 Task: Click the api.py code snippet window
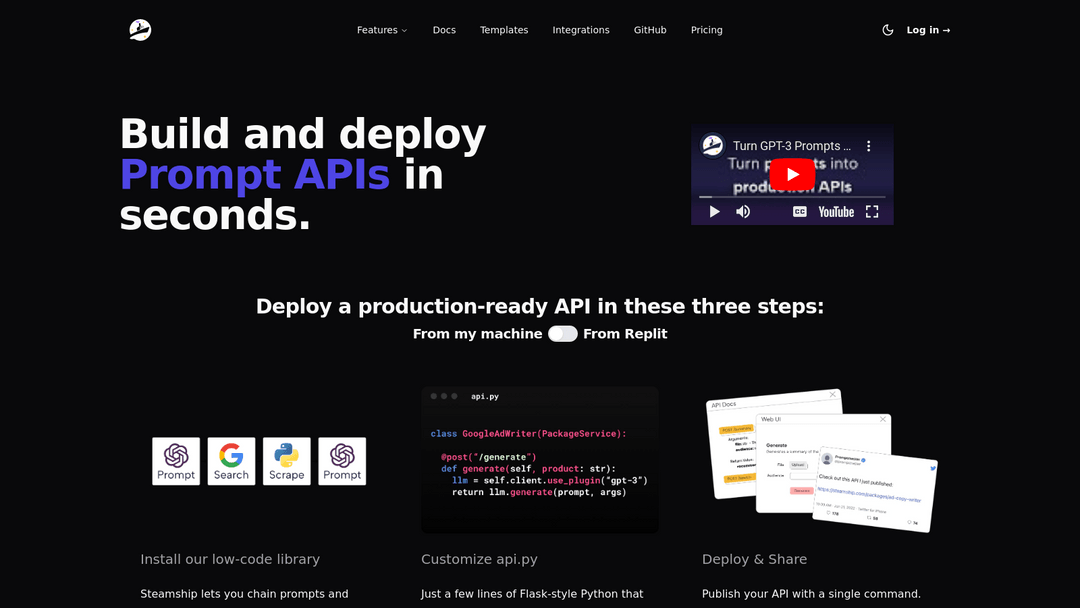pyautogui.click(x=540, y=460)
